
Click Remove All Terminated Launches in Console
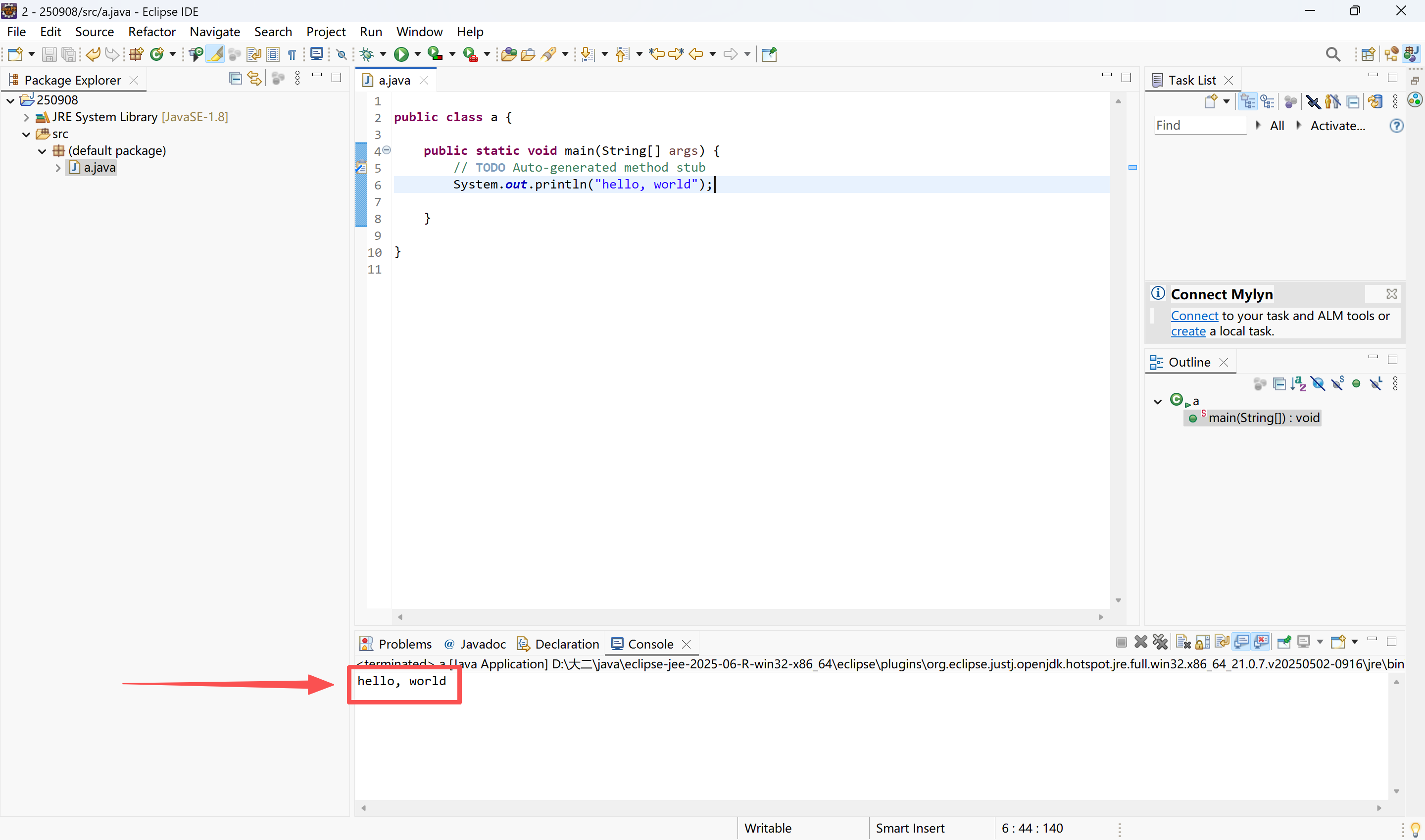[x=1160, y=642]
